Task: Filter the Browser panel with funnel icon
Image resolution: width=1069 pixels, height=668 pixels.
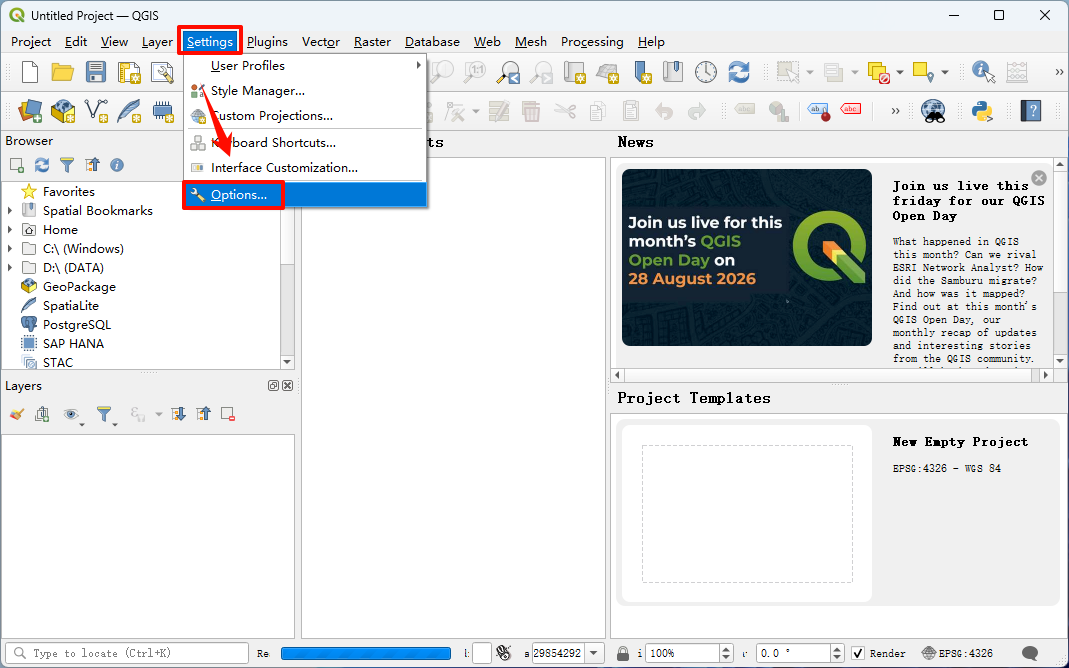Action: [67, 165]
